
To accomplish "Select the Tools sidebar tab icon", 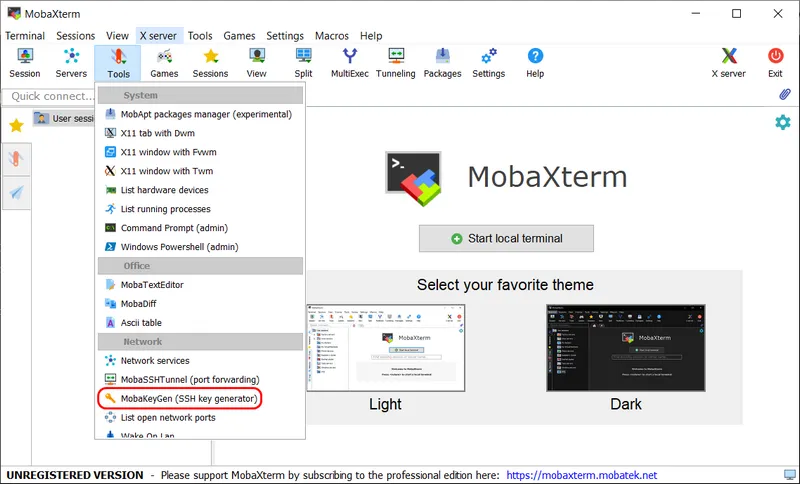I will tap(16, 160).
